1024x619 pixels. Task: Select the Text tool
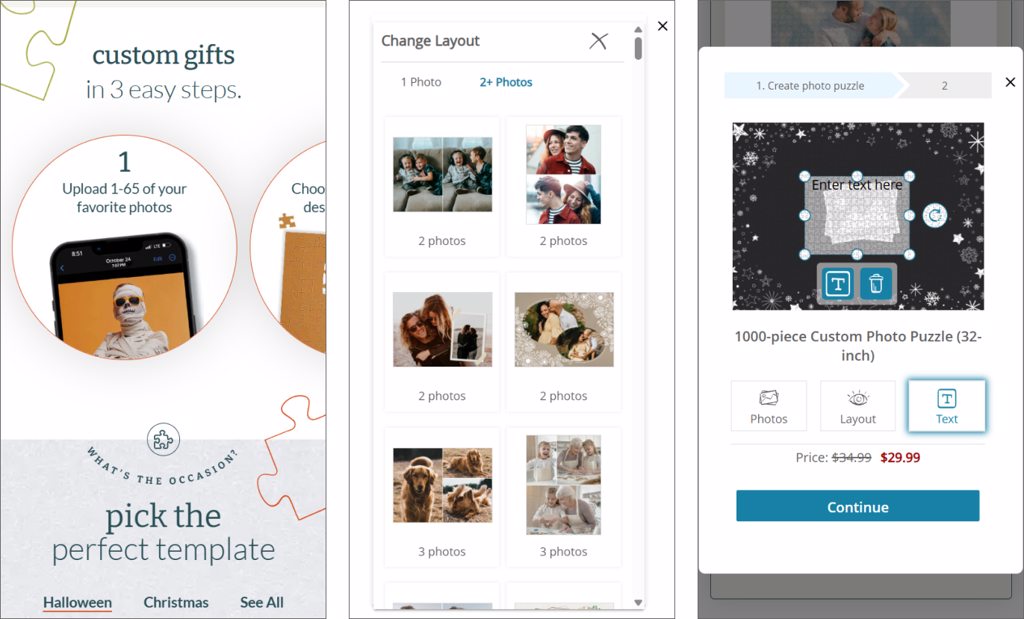coord(946,405)
